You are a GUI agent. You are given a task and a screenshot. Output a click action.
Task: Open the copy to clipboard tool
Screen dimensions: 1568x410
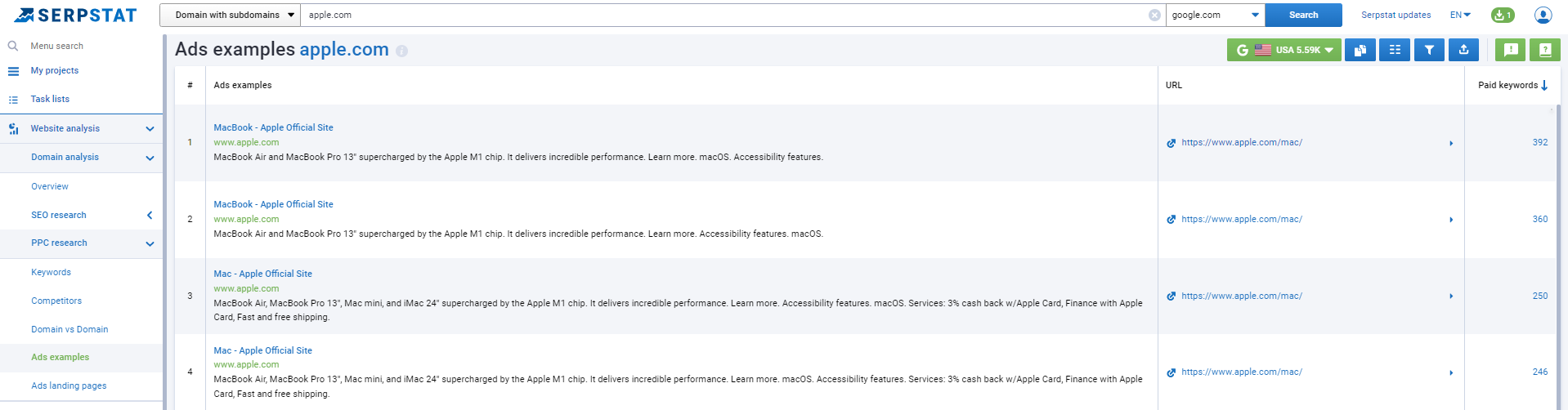coord(1360,50)
